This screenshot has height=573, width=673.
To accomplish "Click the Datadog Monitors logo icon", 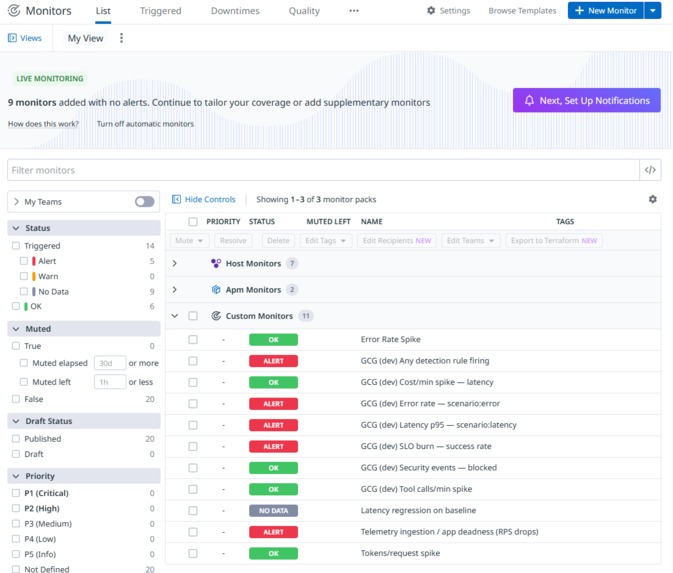I will [x=14, y=10].
